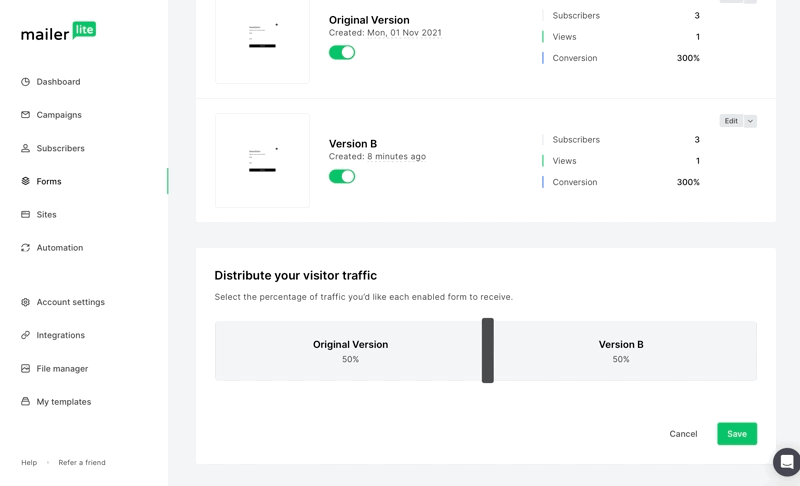The image size is (800, 486).
Task: Click the Dashboard clock icon
Action: pos(26,82)
